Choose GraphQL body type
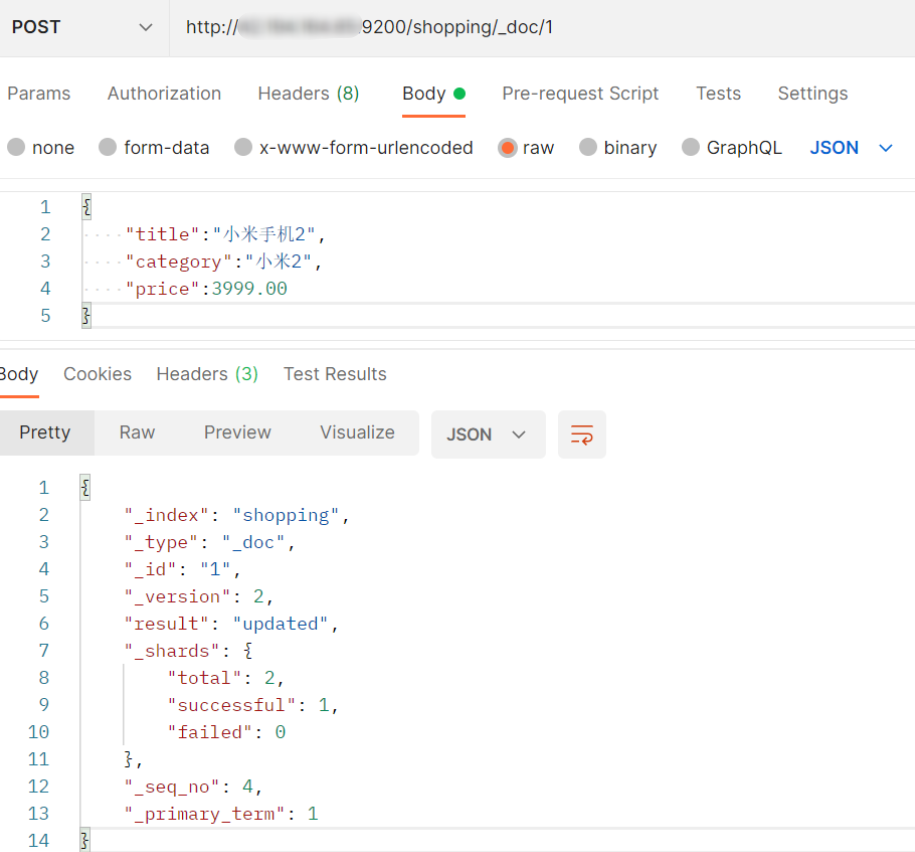Viewport: 915px width, 852px height. [691, 148]
